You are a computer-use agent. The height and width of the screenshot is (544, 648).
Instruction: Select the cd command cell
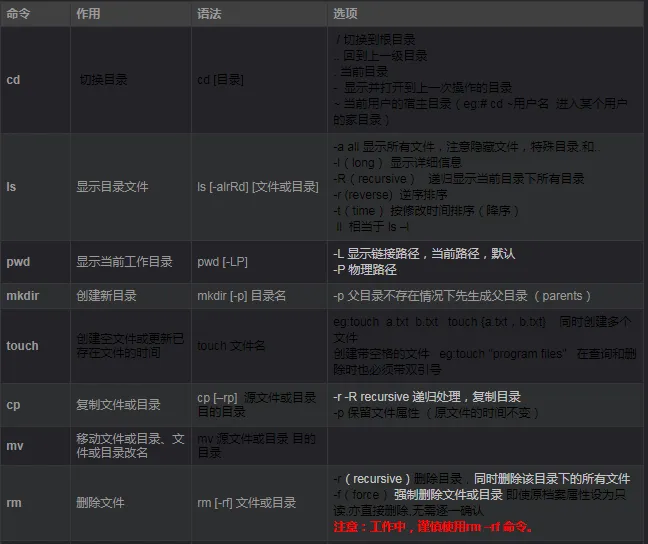(x=35, y=80)
